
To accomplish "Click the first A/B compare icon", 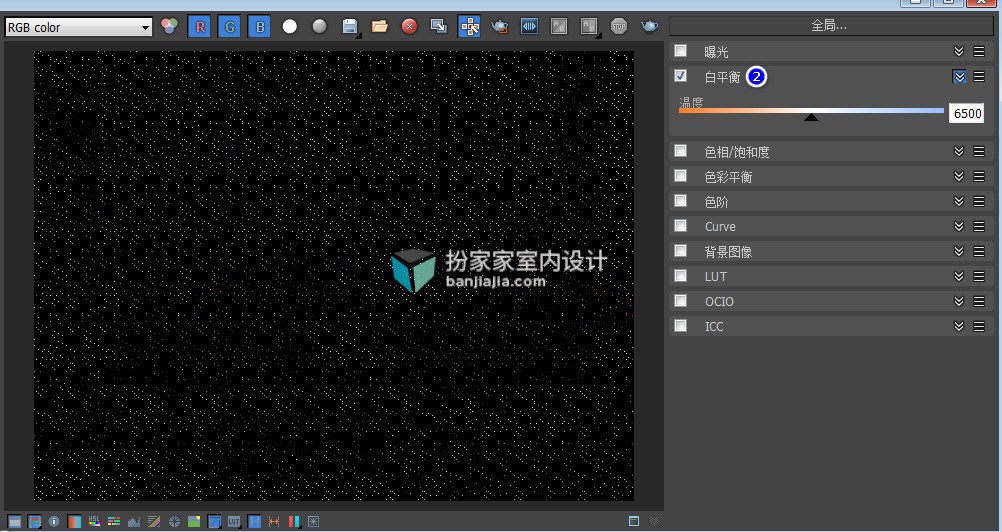I will click(559, 26).
